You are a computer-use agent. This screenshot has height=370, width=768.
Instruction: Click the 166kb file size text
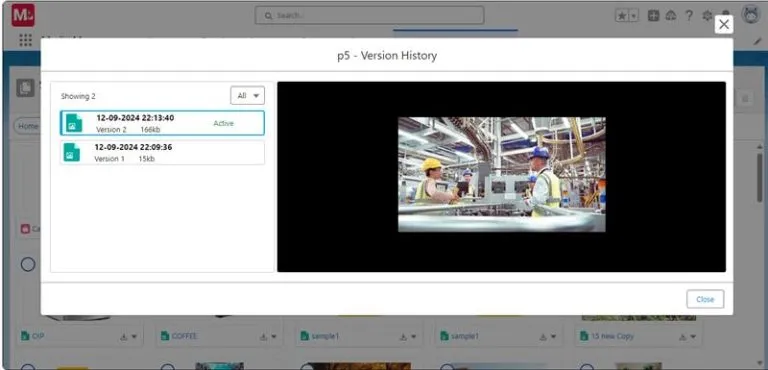click(150, 130)
